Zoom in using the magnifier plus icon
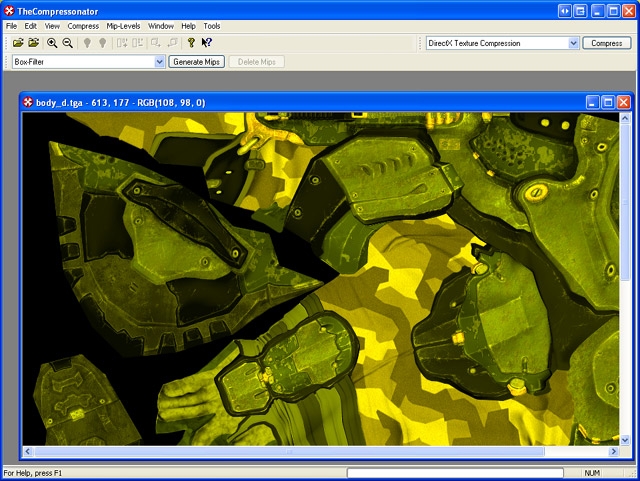 (x=52, y=43)
